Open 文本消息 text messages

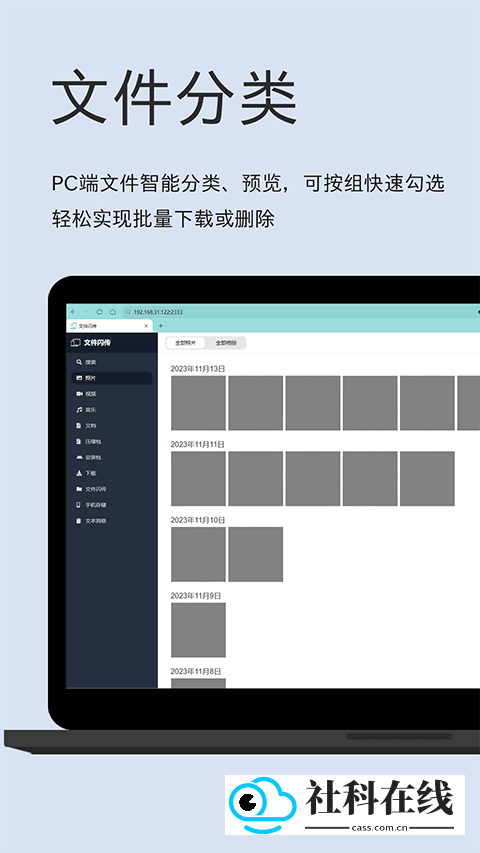(111, 521)
